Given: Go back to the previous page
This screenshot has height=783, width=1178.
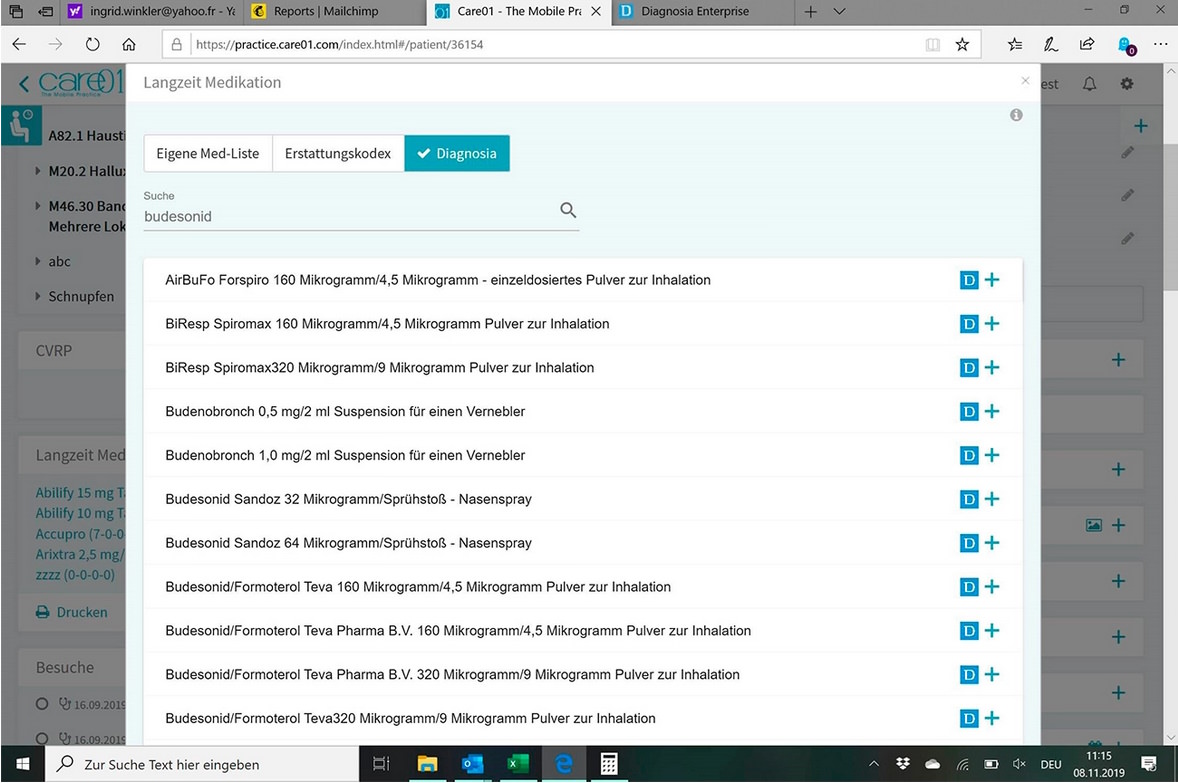Looking at the screenshot, I should [19, 44].
